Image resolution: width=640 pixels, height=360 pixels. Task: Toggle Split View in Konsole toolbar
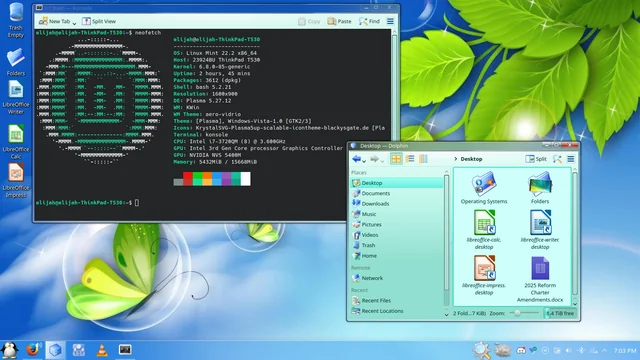click(99, 21)
